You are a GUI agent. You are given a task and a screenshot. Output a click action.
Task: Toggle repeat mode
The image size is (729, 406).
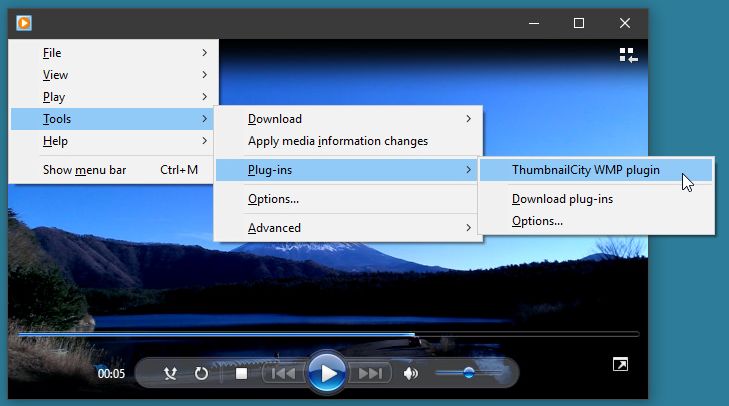[x=201, y=373]
